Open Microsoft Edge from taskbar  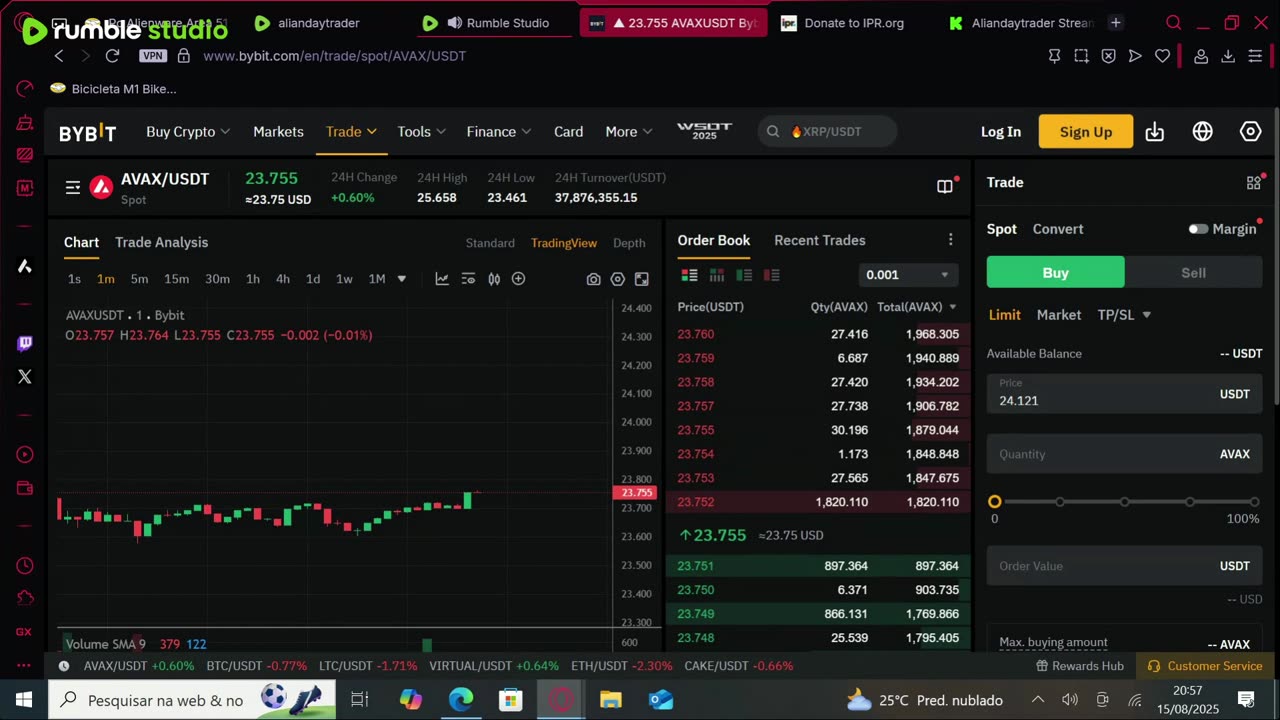460,700
